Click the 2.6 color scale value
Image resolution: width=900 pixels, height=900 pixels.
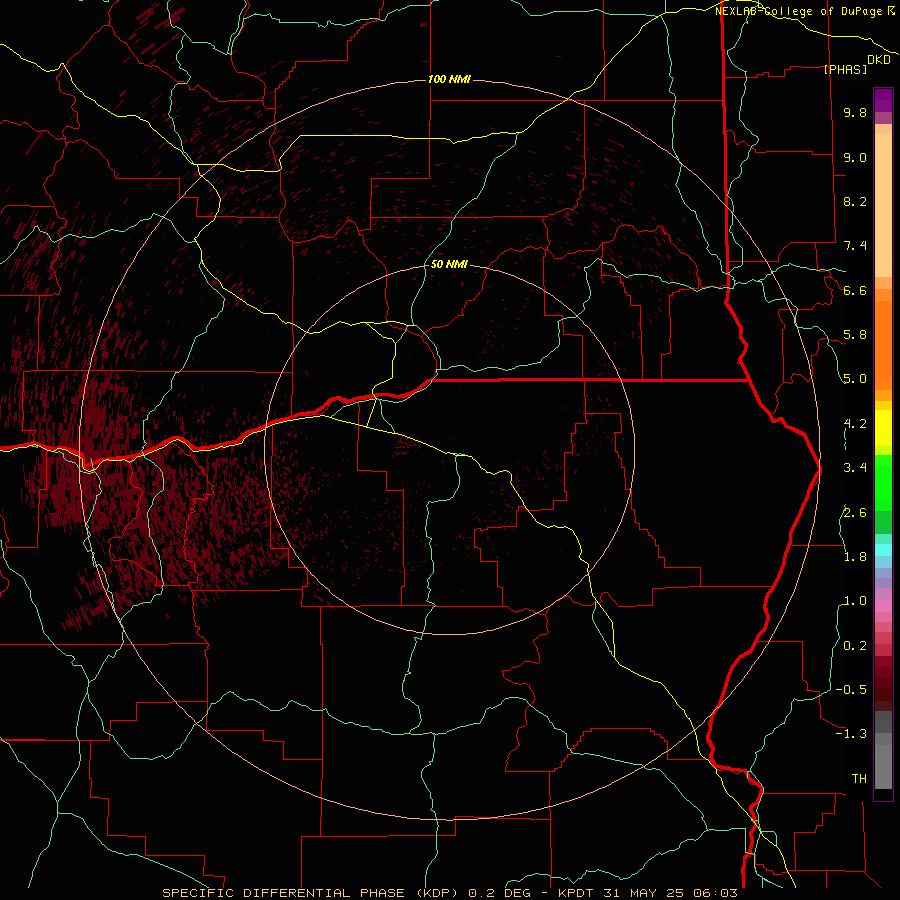[x=855, y=513]
